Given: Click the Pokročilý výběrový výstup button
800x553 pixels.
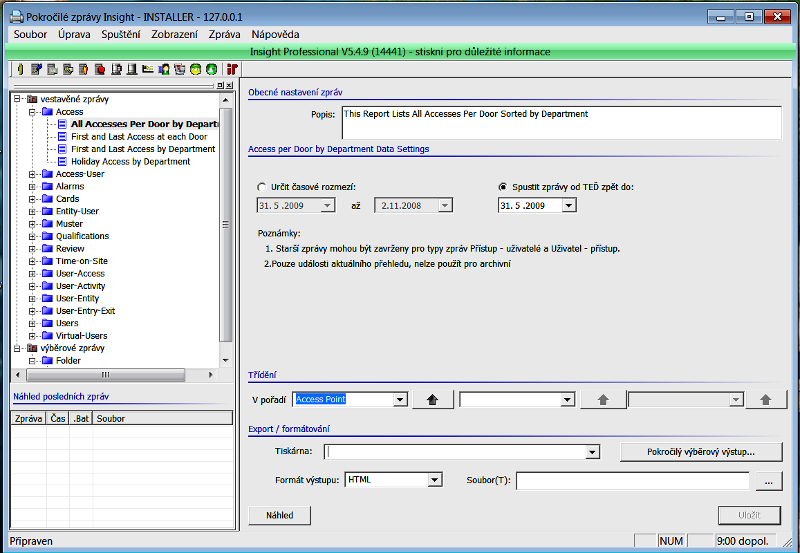Looking at the screenshot, I should 700,452.
